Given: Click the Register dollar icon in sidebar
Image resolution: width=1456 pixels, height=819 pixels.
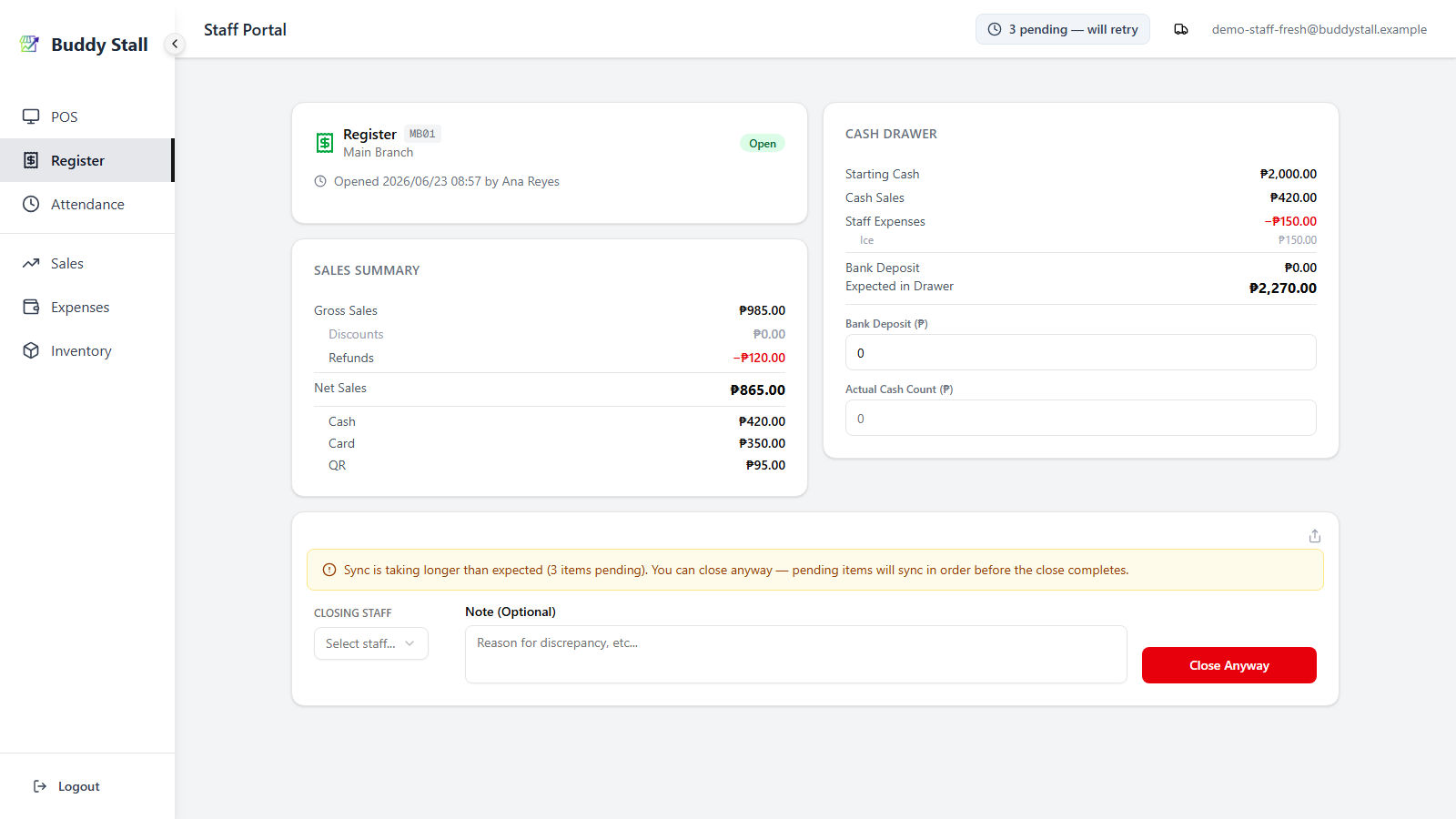Looking at the screenshot, I should click(x=31, y=160).
